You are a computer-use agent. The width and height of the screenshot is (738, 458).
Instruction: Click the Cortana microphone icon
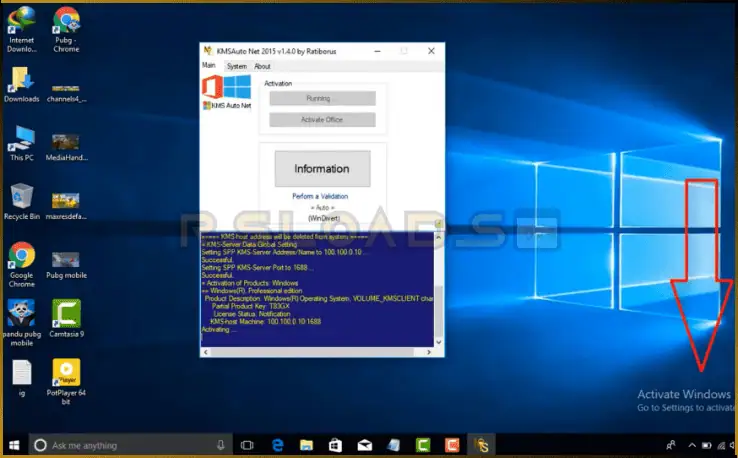click(x=220, y=445)
